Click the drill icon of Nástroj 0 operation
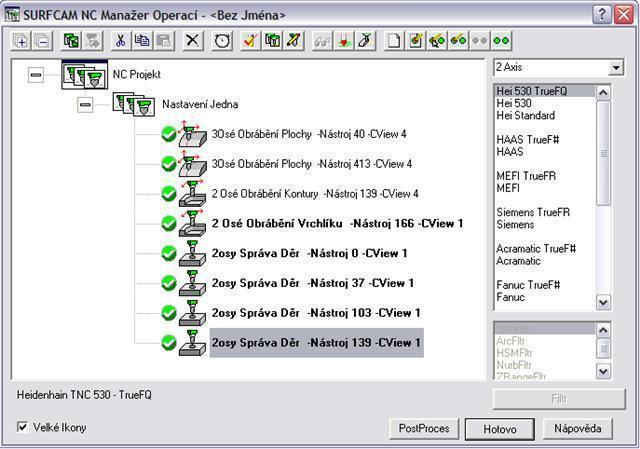This screenshot has height=449, width=640. click(193, 253)
